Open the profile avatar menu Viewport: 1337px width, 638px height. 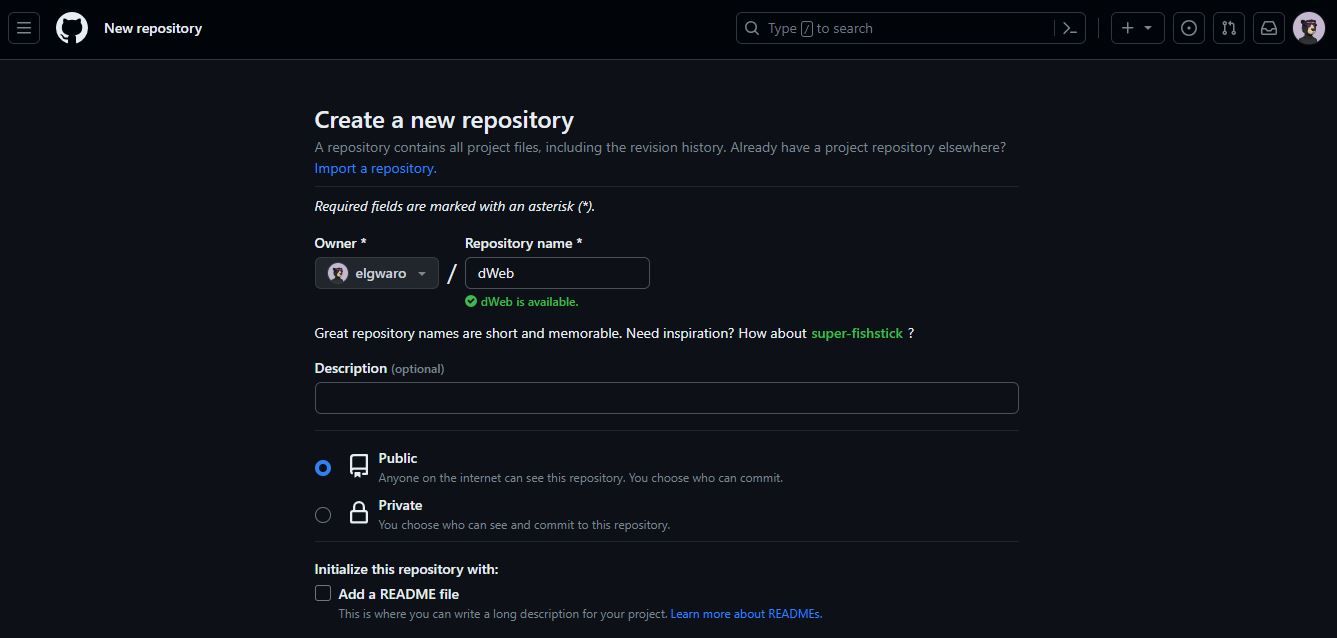pyautogui.click(x=1308, y=27)
